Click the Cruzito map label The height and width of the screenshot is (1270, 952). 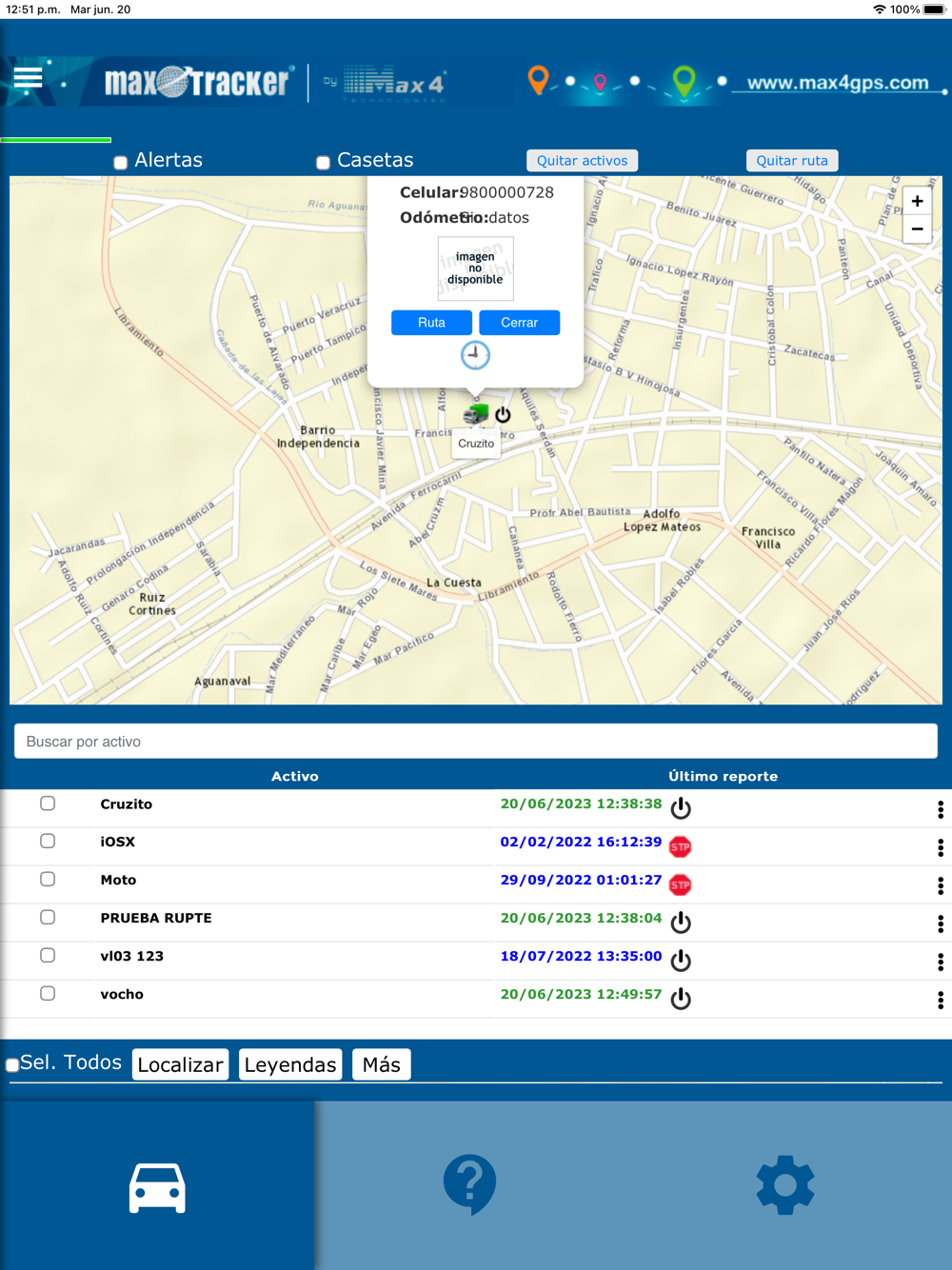coord(476,444)
